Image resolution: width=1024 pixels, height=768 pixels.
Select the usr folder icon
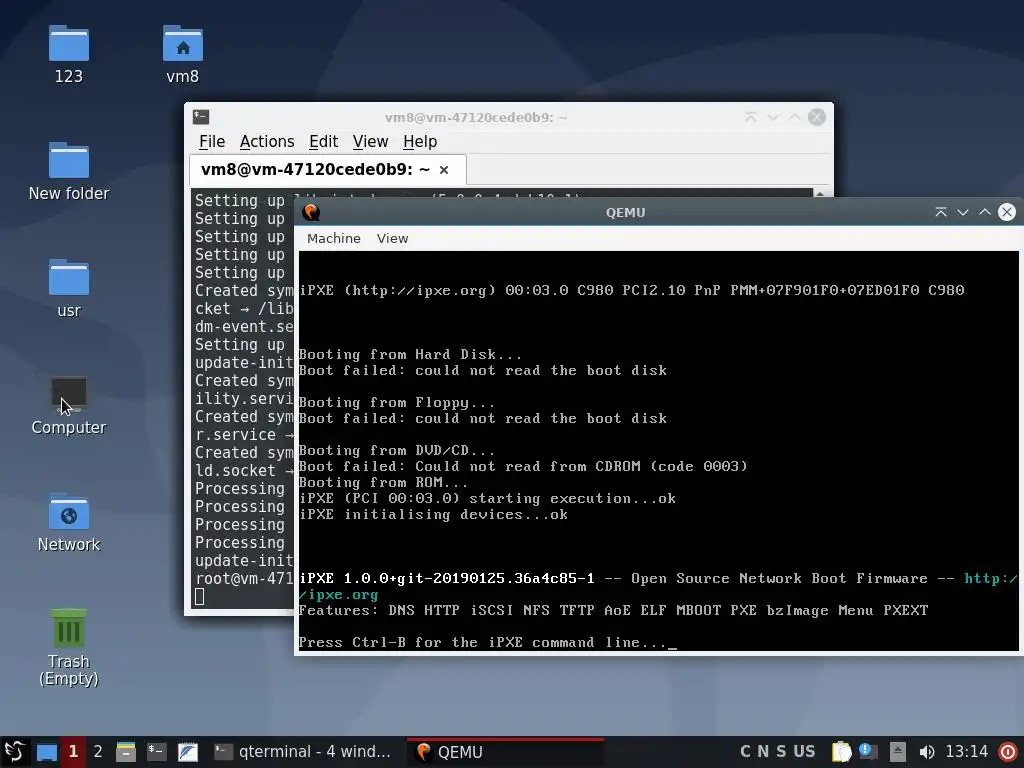coord(69,289)
